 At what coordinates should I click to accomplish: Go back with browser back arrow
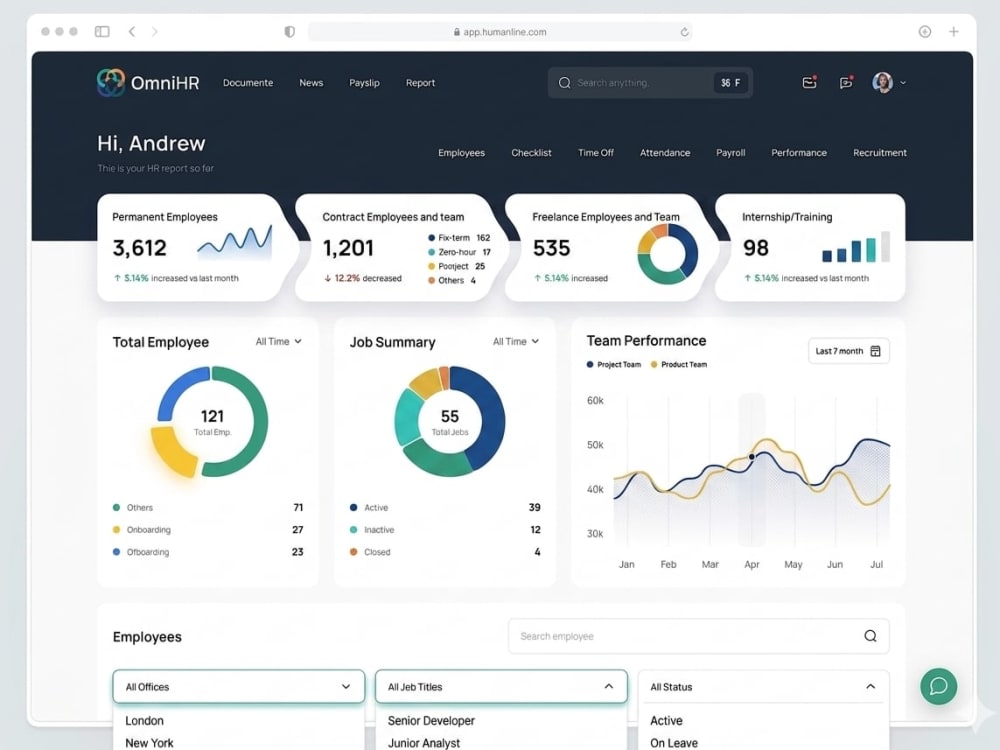(132, 31)
